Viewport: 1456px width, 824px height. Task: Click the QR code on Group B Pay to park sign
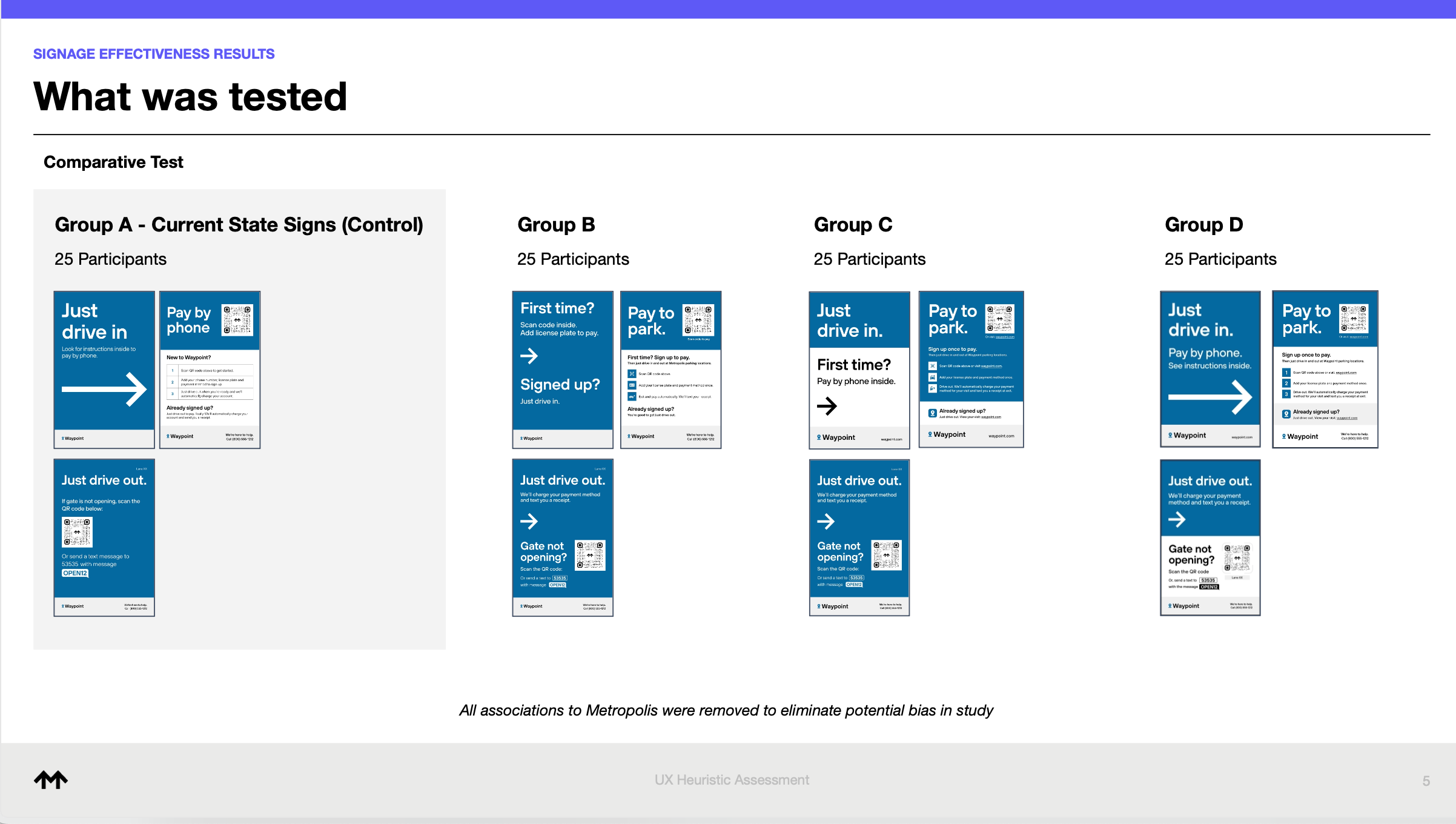click(698, 320)
